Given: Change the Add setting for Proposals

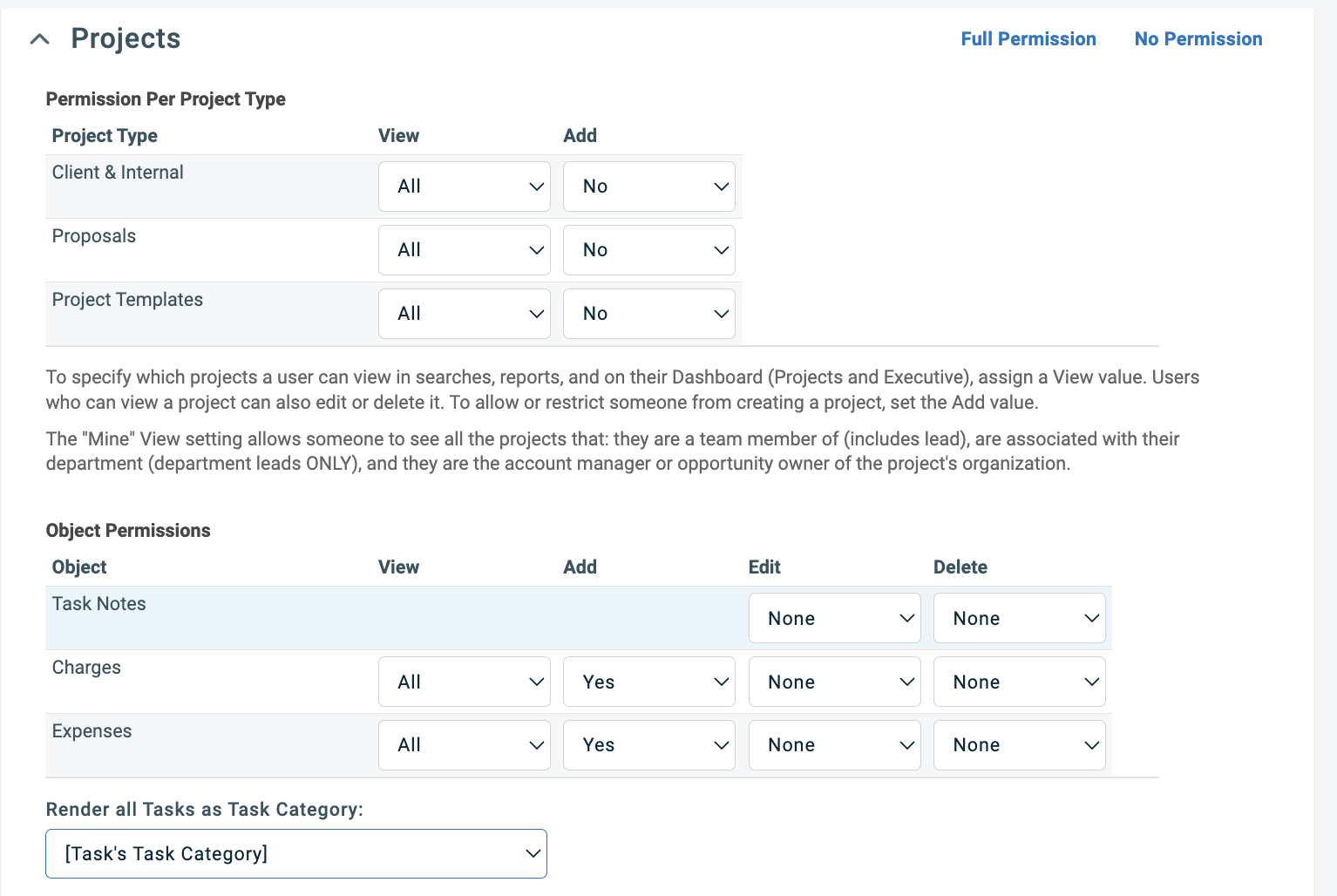Looking at the screenshot, I should tap(648, 249).
